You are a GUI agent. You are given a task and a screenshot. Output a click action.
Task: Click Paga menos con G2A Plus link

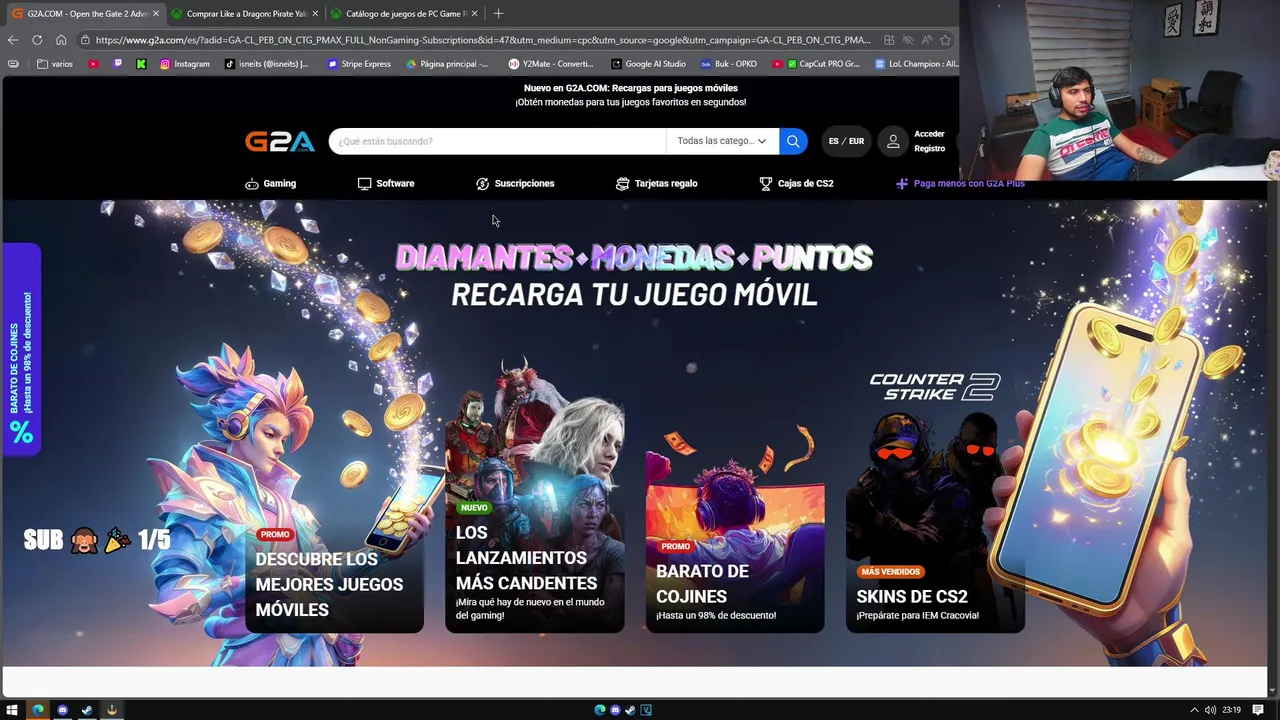(961, 184)
